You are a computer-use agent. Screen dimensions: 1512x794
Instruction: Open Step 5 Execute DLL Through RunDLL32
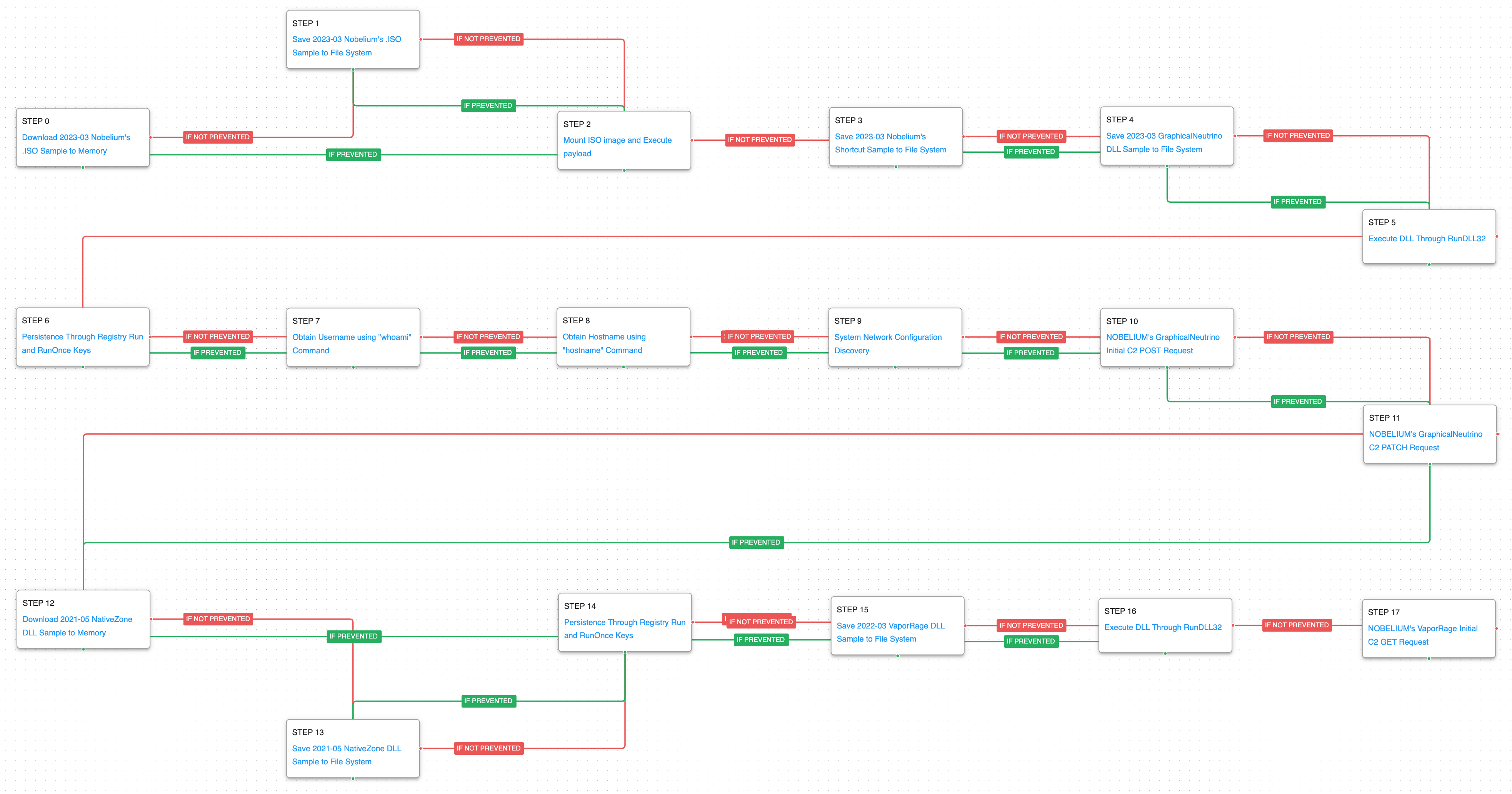tap(1426, 239)
